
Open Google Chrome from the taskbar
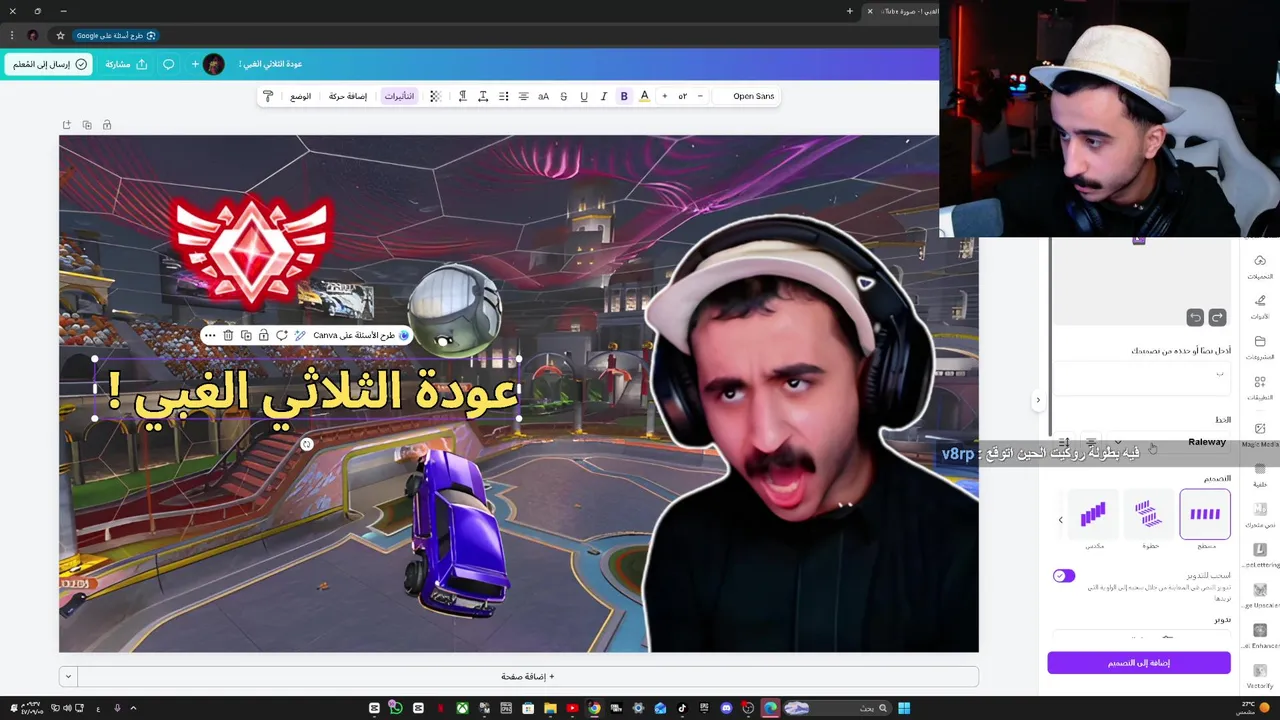point(594,708)
